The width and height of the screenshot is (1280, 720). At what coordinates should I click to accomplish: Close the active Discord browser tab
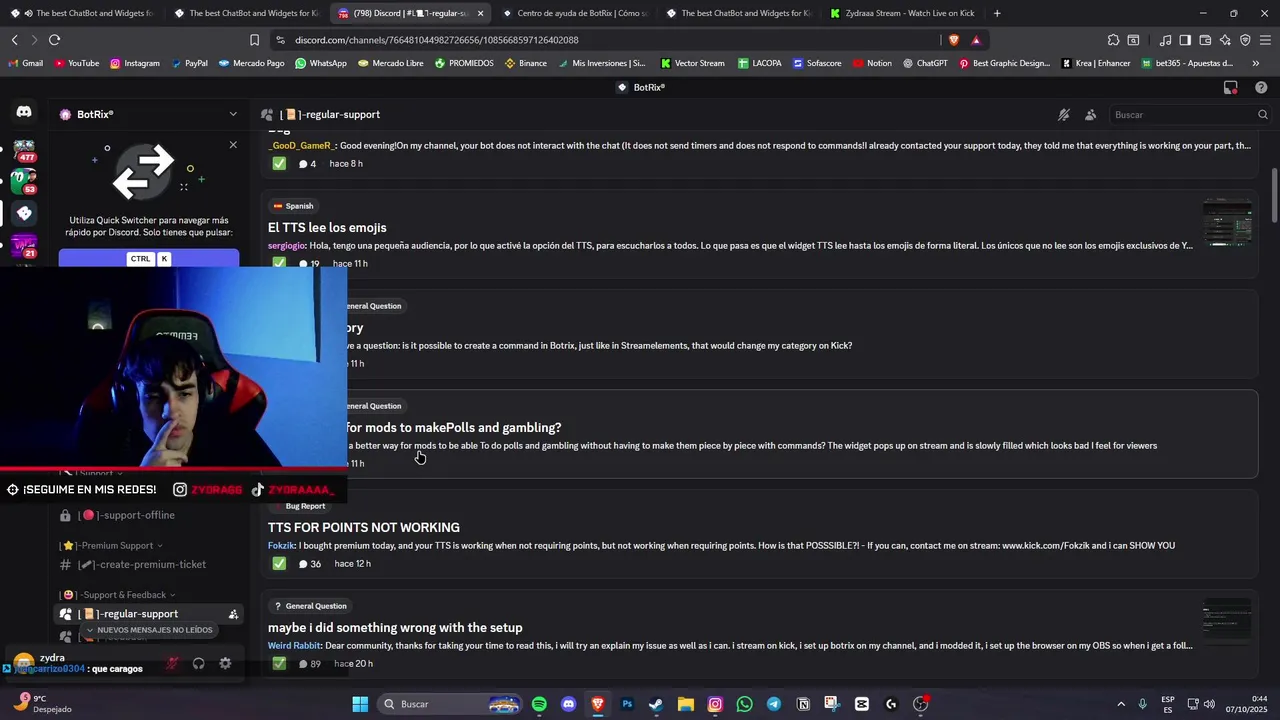[x=480, y=13]
